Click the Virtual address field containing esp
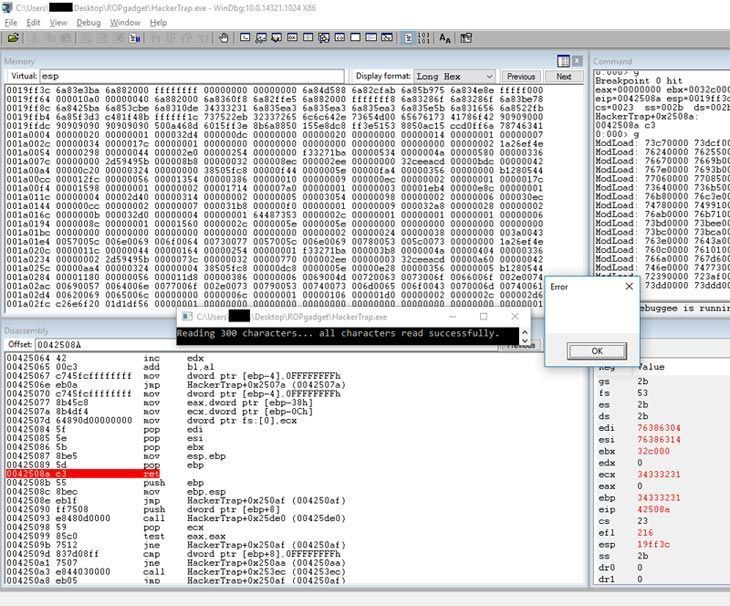Viewport: 730px width, 606px height. [192, 76]
